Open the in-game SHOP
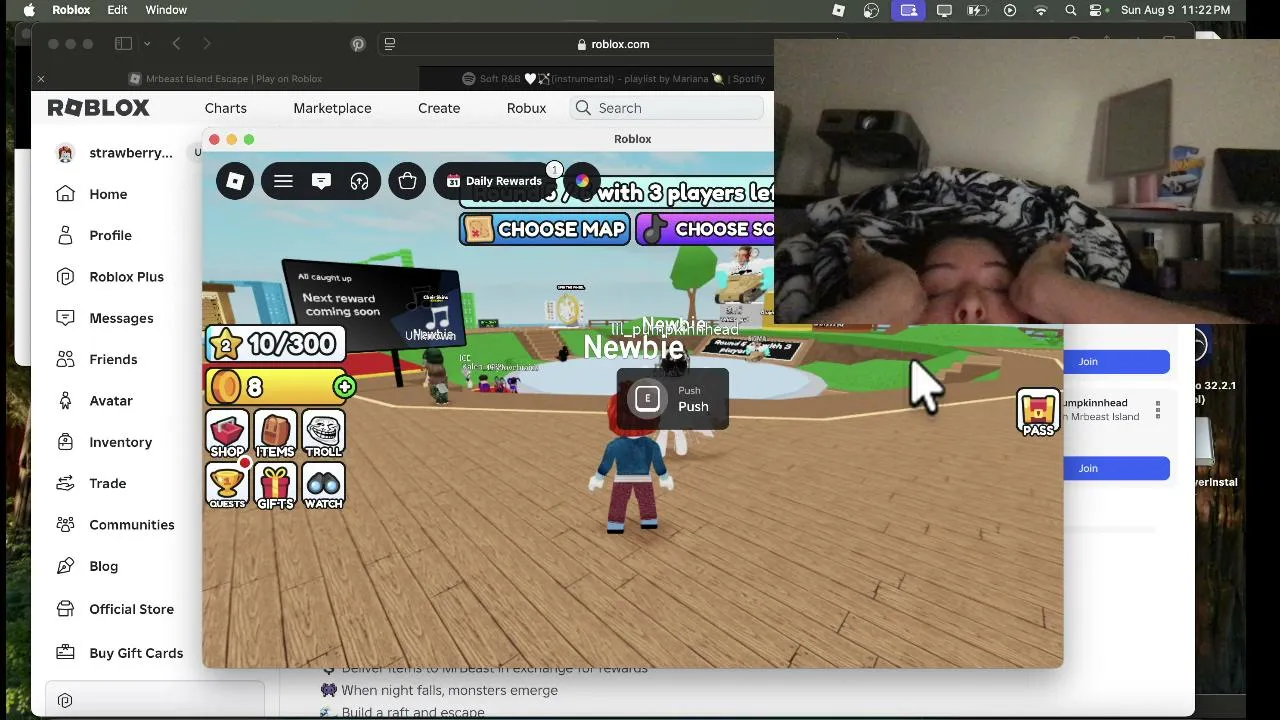The width and height of the screenshot is (1280, 720). (x=227, y=434)
